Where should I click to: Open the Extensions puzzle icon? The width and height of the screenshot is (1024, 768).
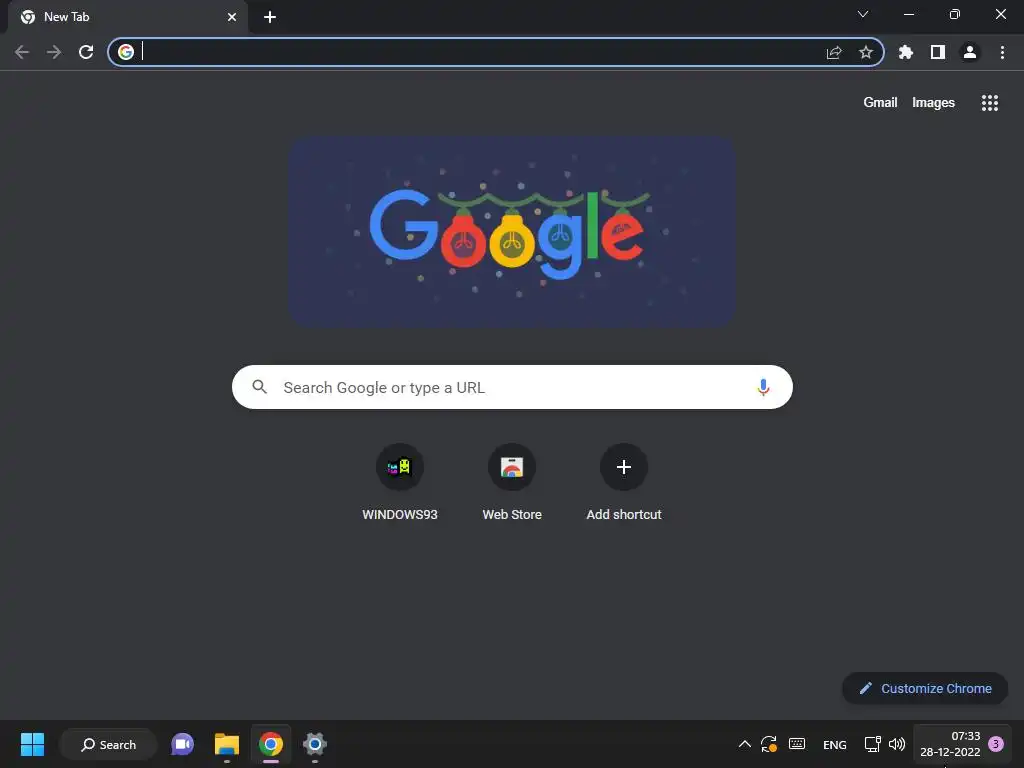[x=906, y=52]
